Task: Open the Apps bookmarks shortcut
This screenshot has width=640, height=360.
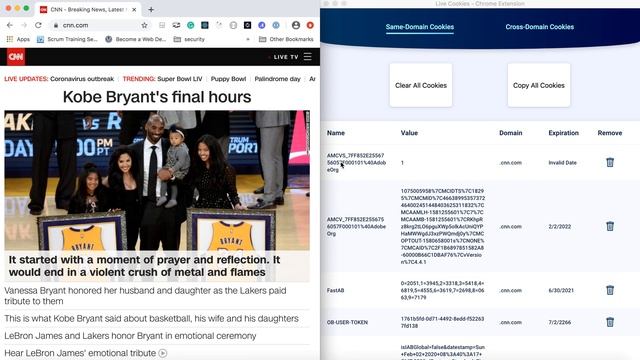Action: pyautogui.click(x=18, y=39)
